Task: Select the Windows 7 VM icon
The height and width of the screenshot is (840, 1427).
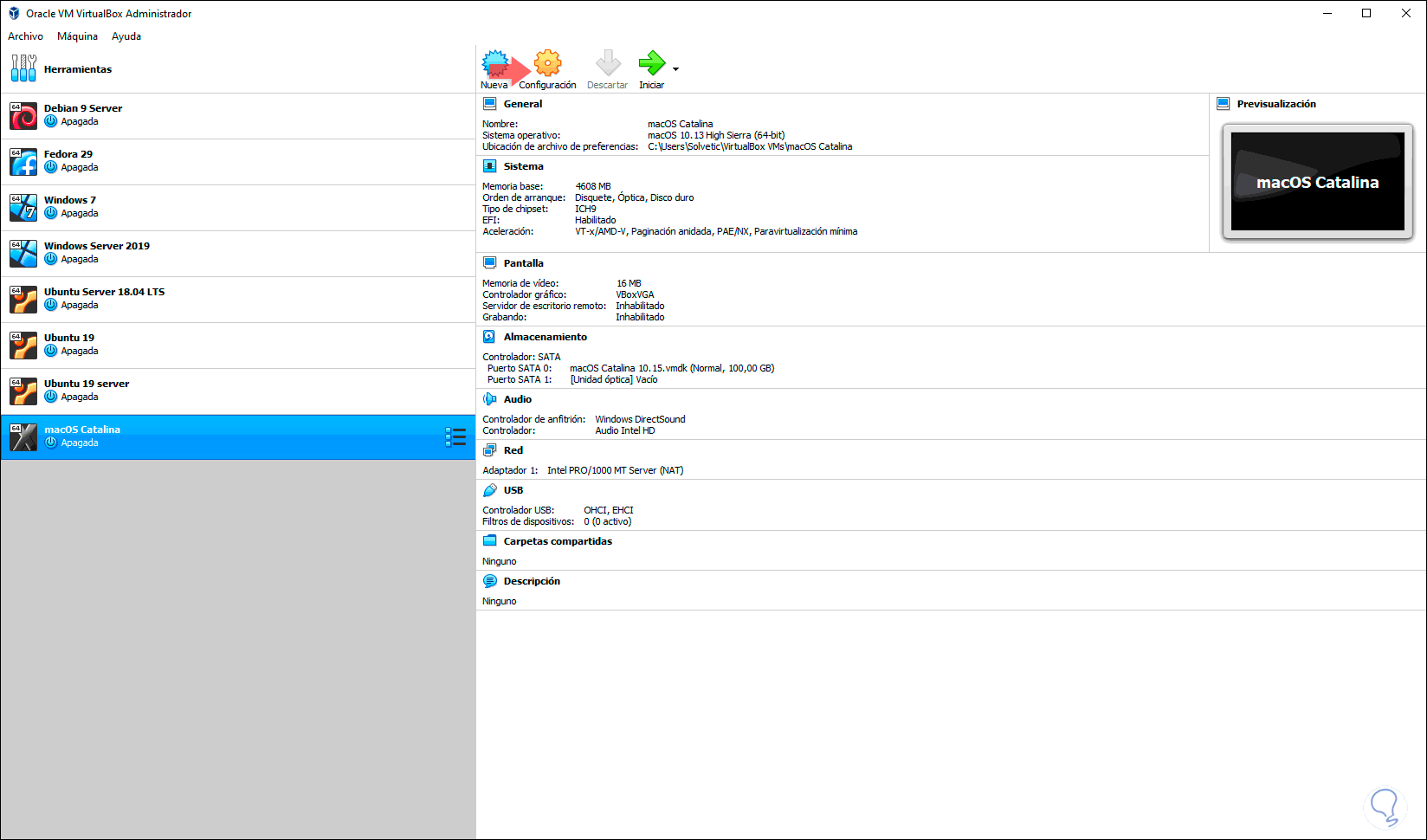Action: 23,207
